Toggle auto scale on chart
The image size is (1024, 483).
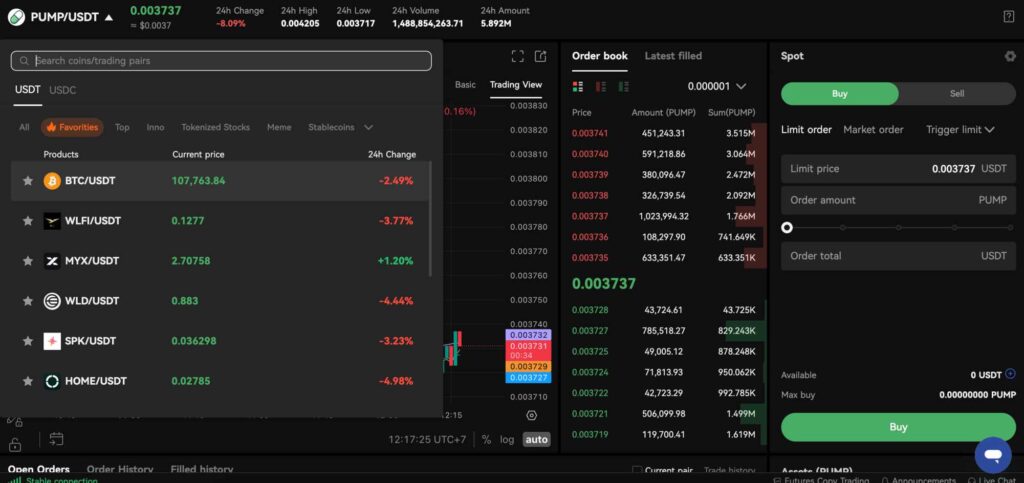coord(536,439)
